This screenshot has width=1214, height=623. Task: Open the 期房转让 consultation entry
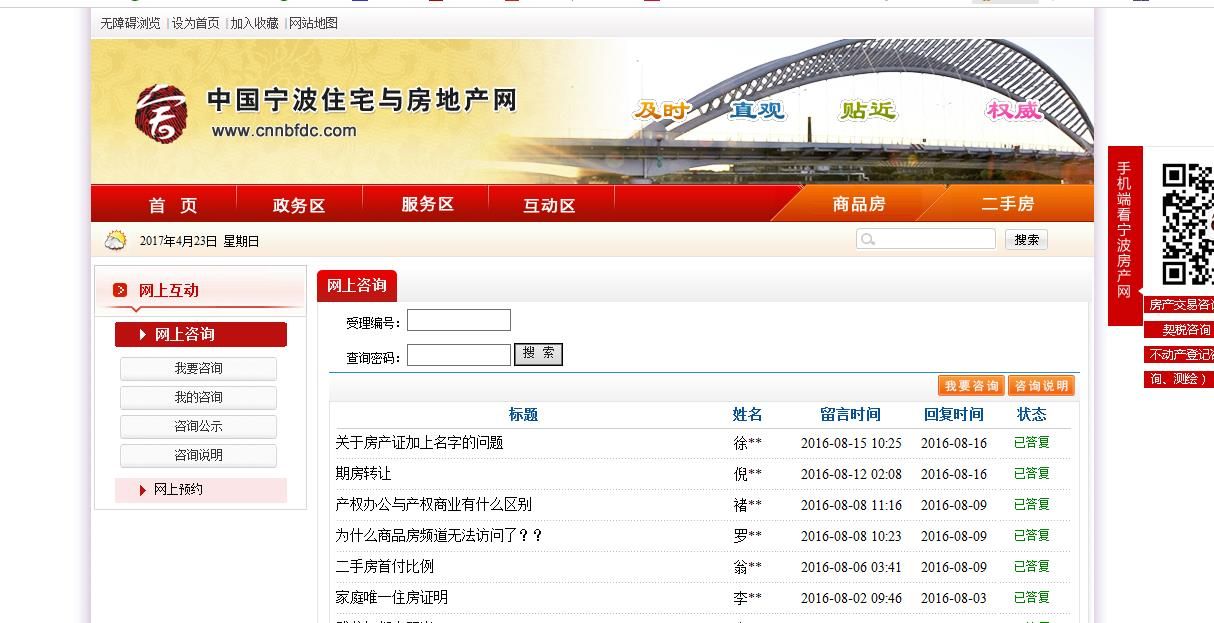point(363,474)
